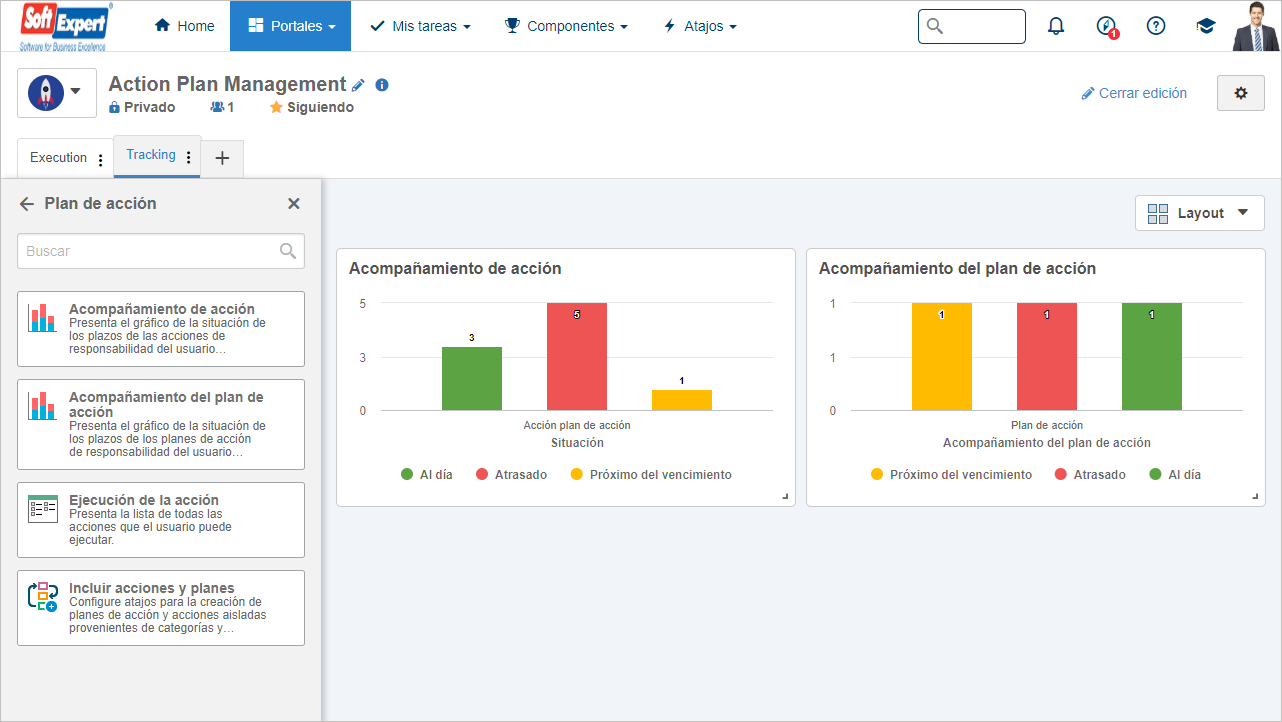Select the Tracking tab
The width and height of the screenshot is (1282, 722).
[151, 155]
